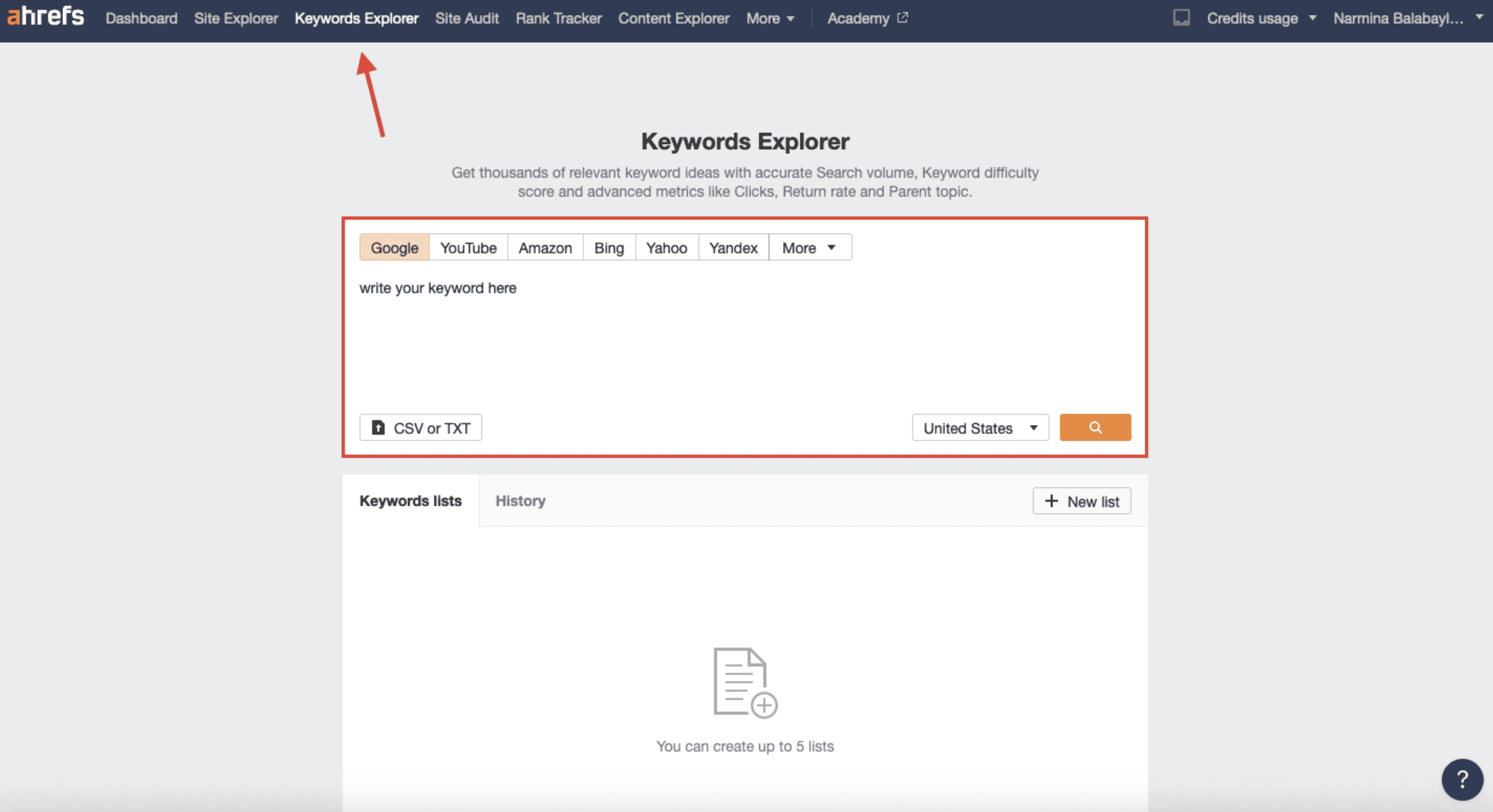Switch to the History tab
Screen dimensions: 1493x812
click(520, 501)
